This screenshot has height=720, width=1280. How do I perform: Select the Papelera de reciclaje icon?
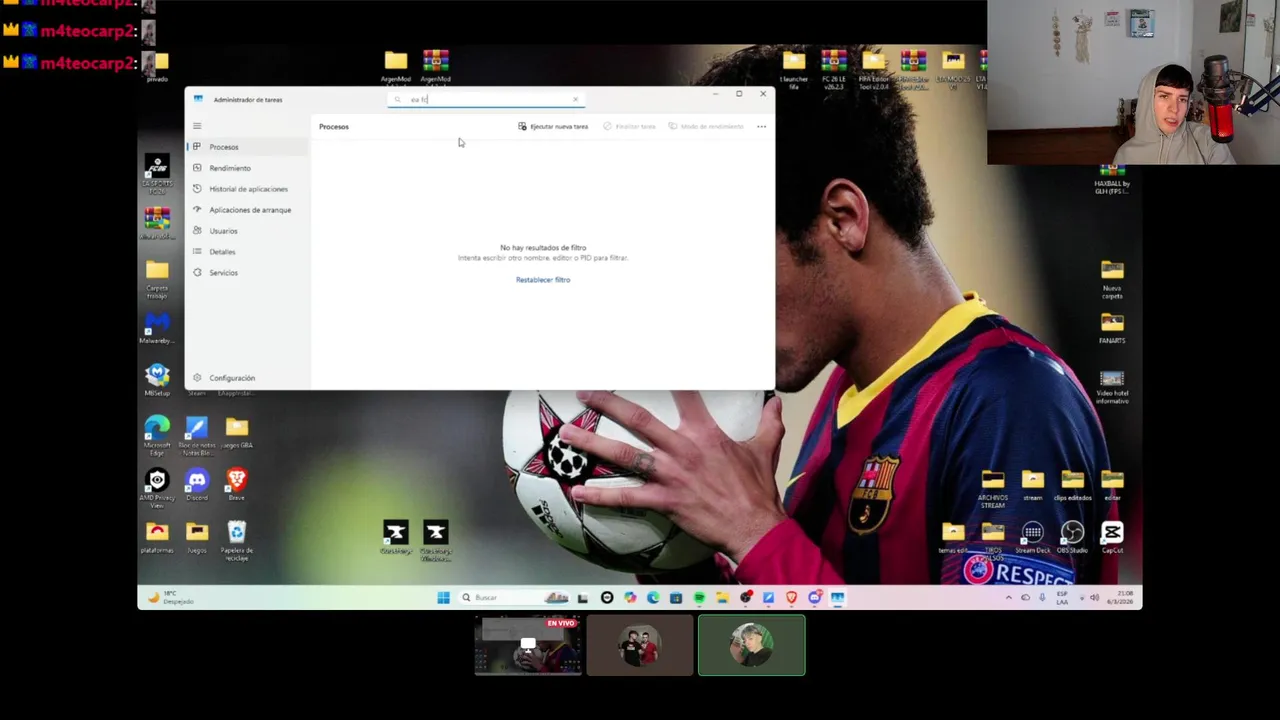pyautogui.click(x=237, y=541)
